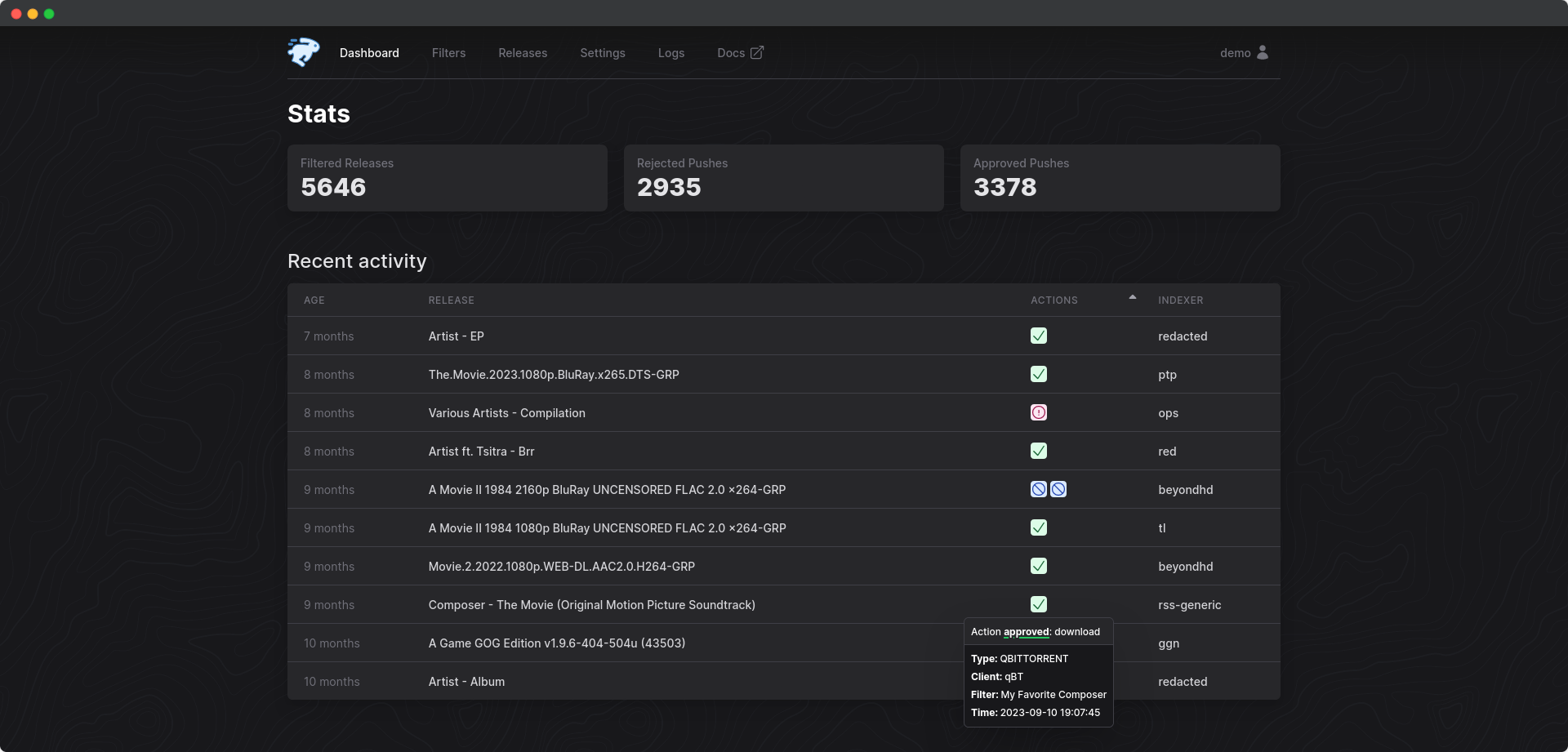Click the Approved Pushes stat card
Image resolution: width=1568 pixels, height=752 pixels.
click(1120, 178)
